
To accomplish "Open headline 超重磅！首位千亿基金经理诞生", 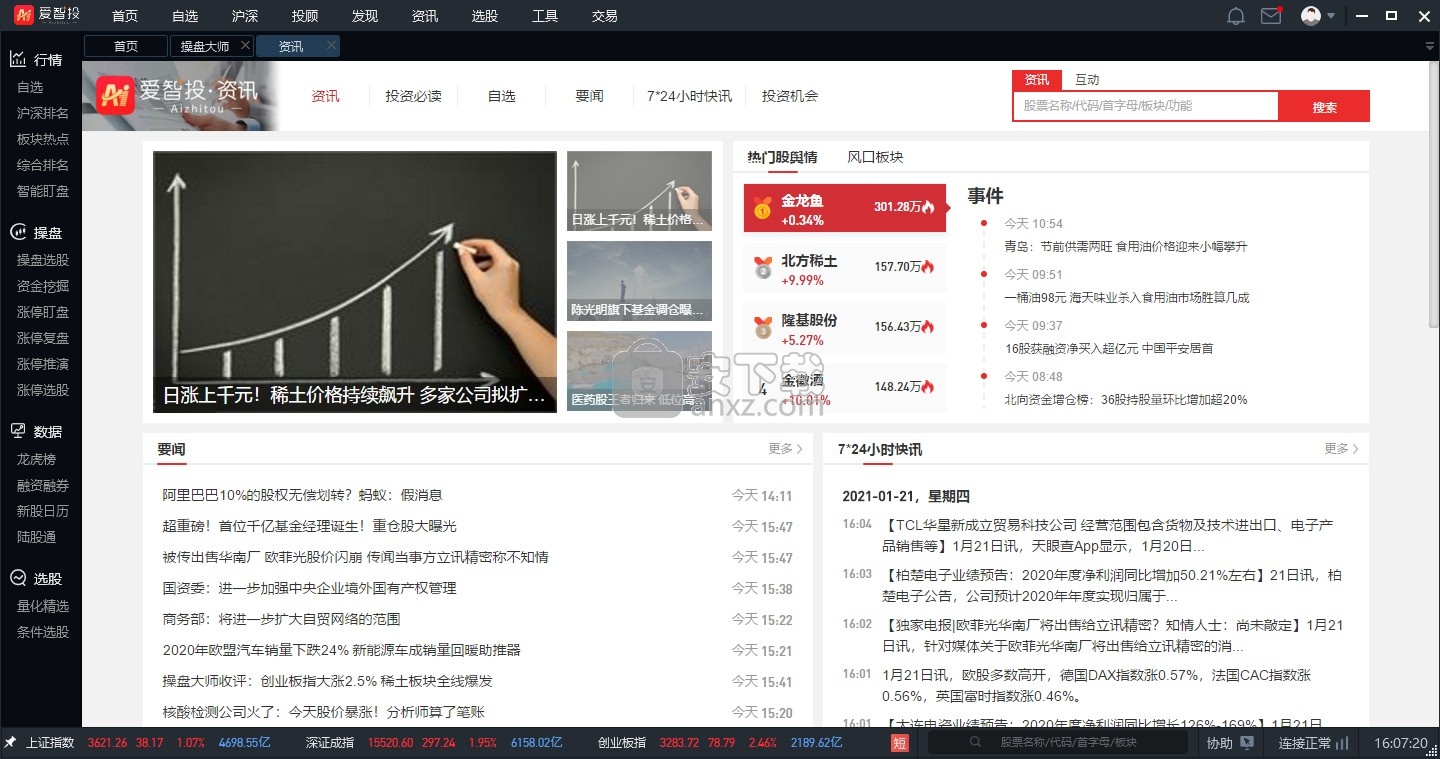I will [x=309, y=526].
